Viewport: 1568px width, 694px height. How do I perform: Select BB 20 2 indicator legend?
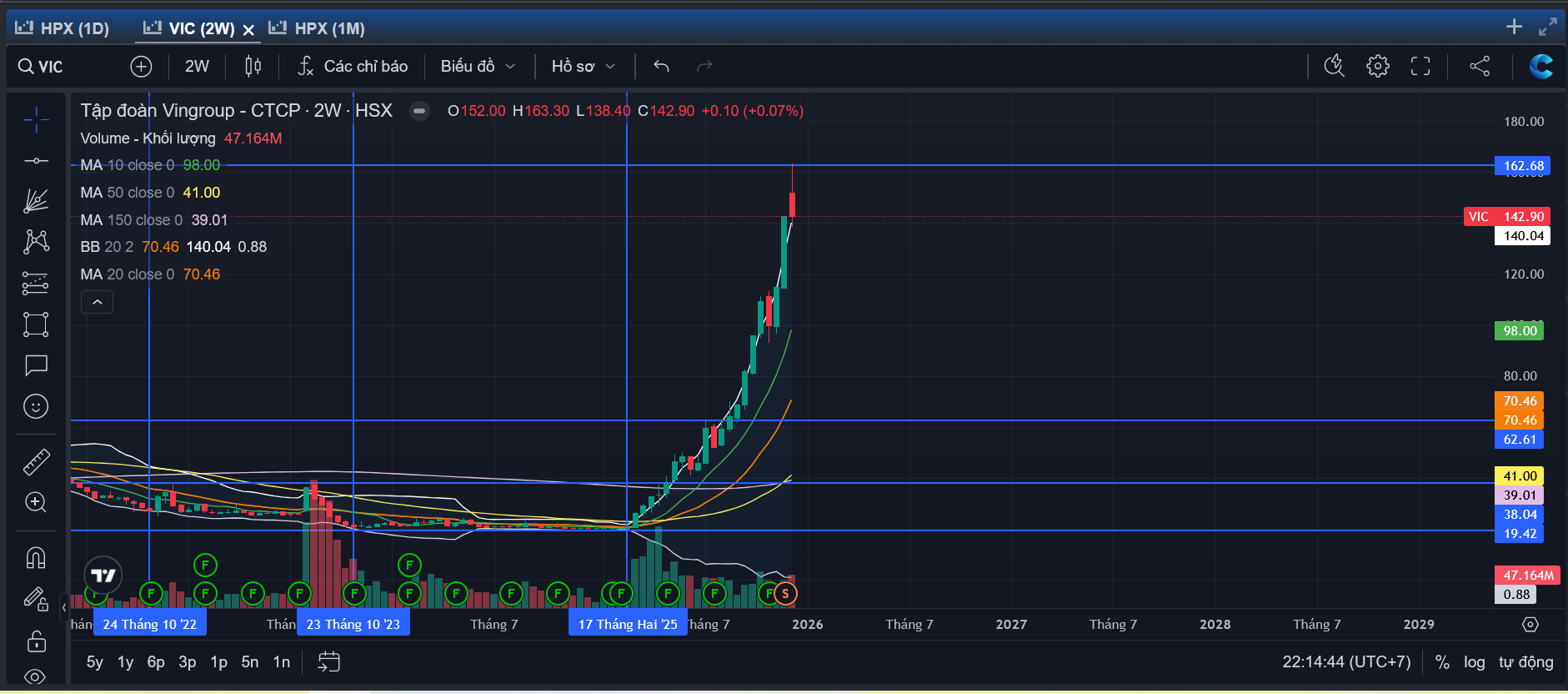[x=173, y=247]
